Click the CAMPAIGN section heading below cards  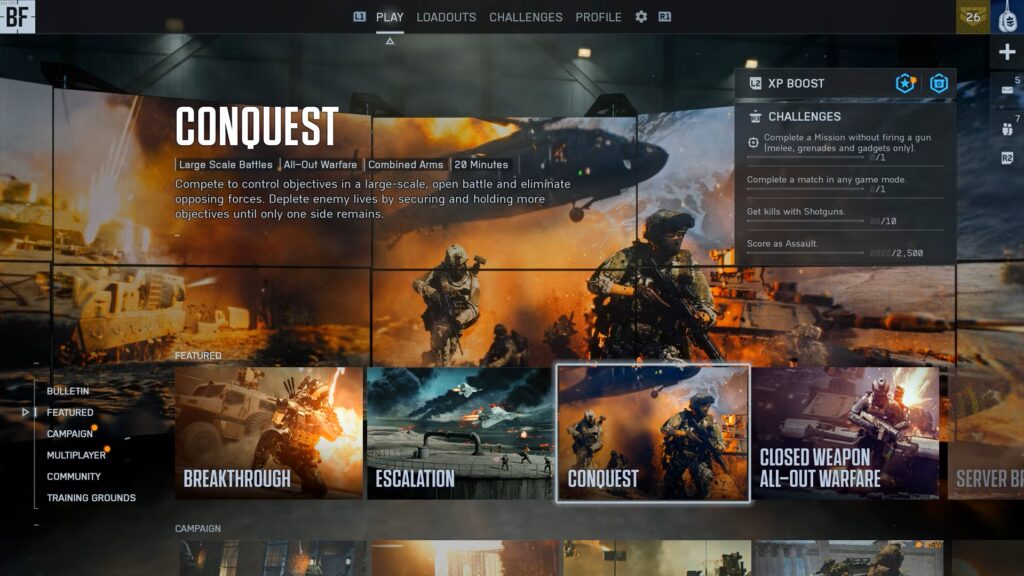pyautogui.click(x=198, y=528)
